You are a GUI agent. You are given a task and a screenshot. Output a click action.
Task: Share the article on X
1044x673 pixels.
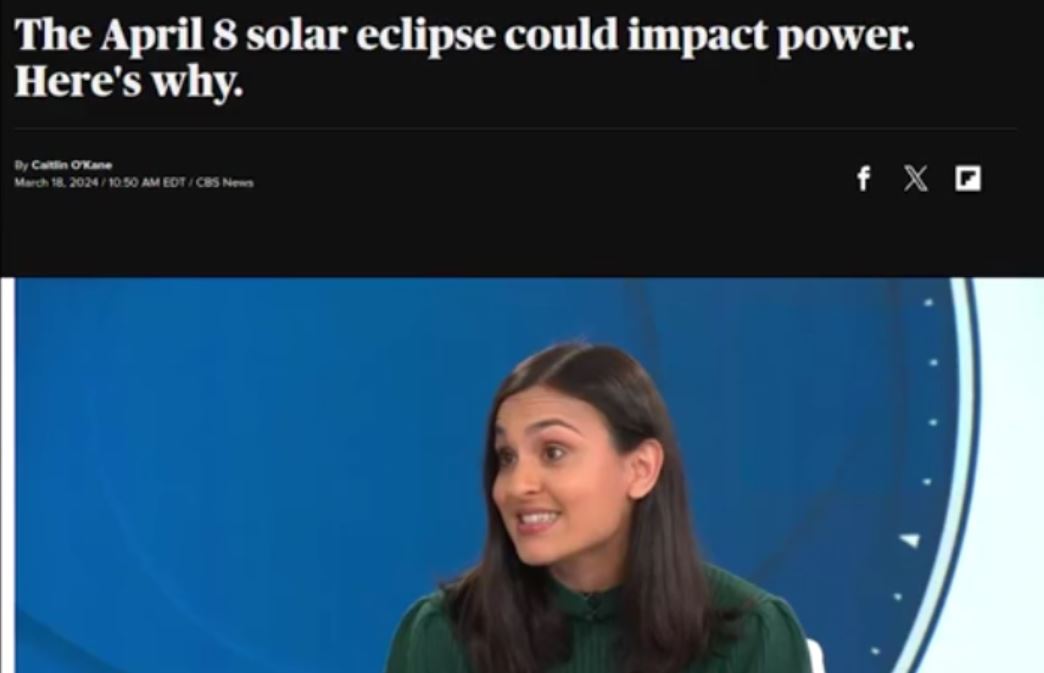(915, 178)
